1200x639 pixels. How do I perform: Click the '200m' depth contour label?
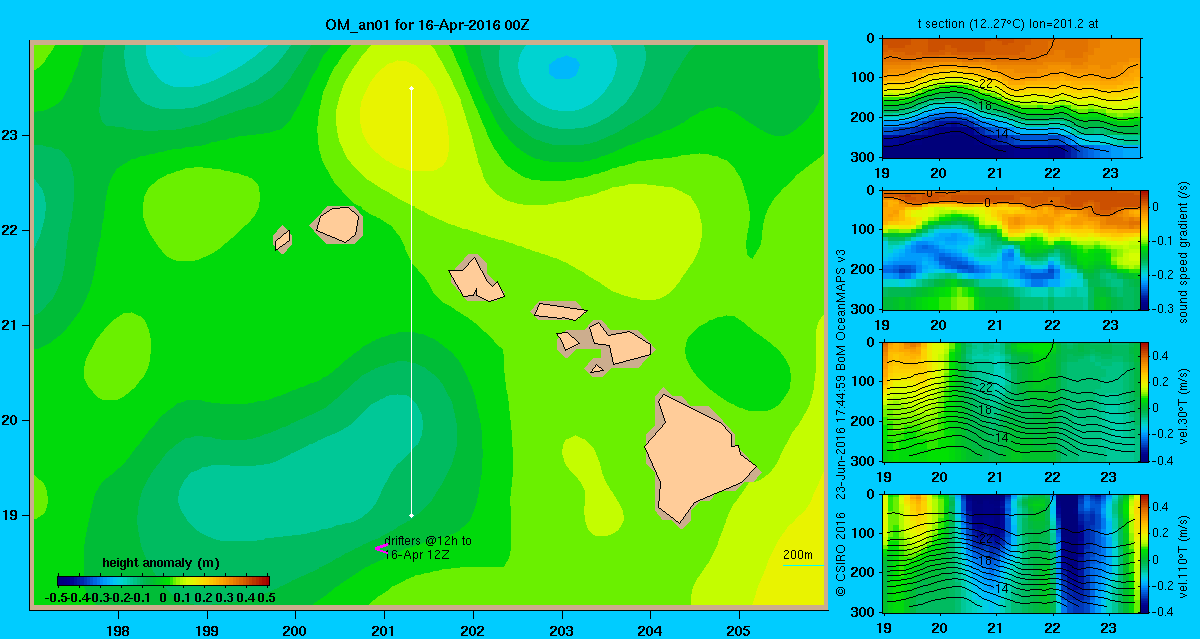coord(797,555)
